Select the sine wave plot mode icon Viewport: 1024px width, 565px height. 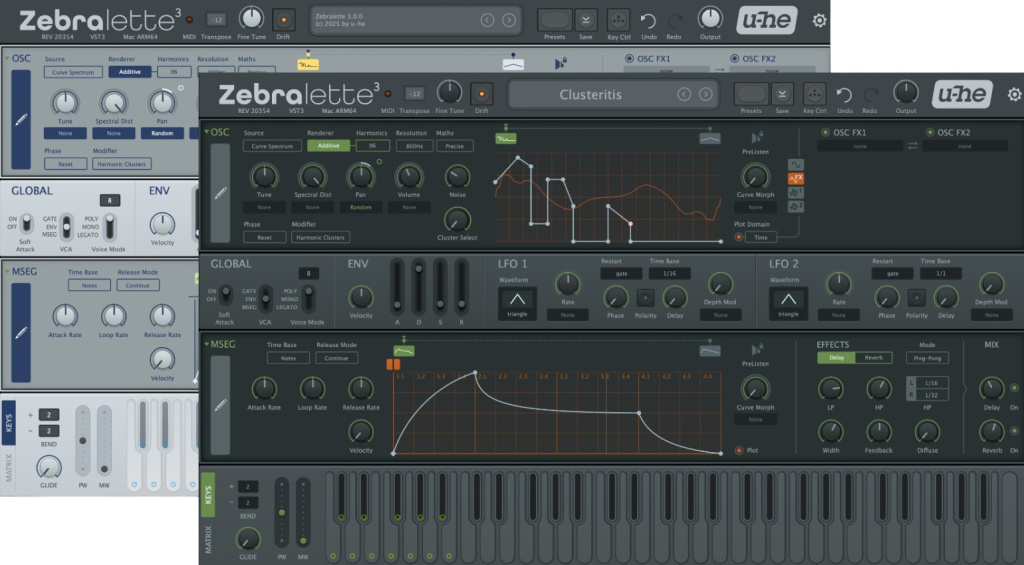click(795, 165)
